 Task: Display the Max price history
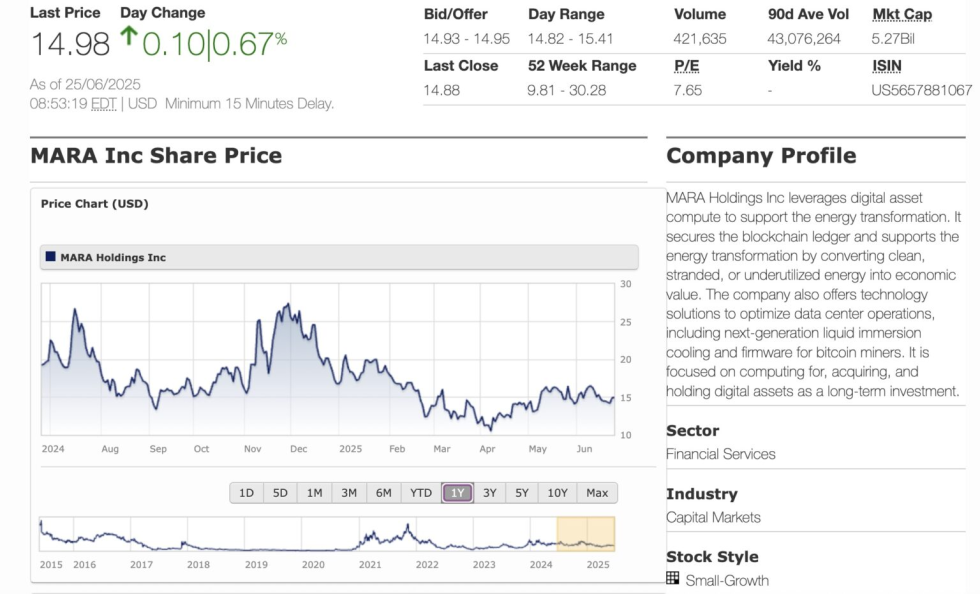[597, 492]
